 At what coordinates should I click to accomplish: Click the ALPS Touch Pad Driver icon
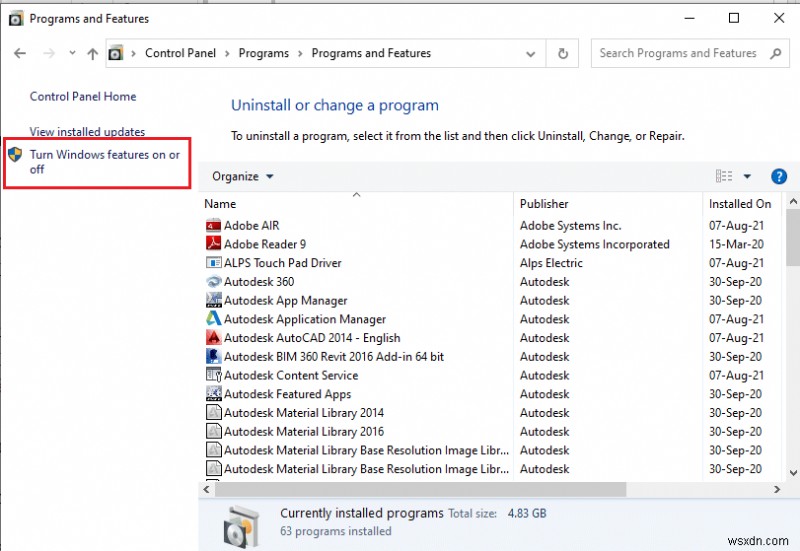coord(213,263)
